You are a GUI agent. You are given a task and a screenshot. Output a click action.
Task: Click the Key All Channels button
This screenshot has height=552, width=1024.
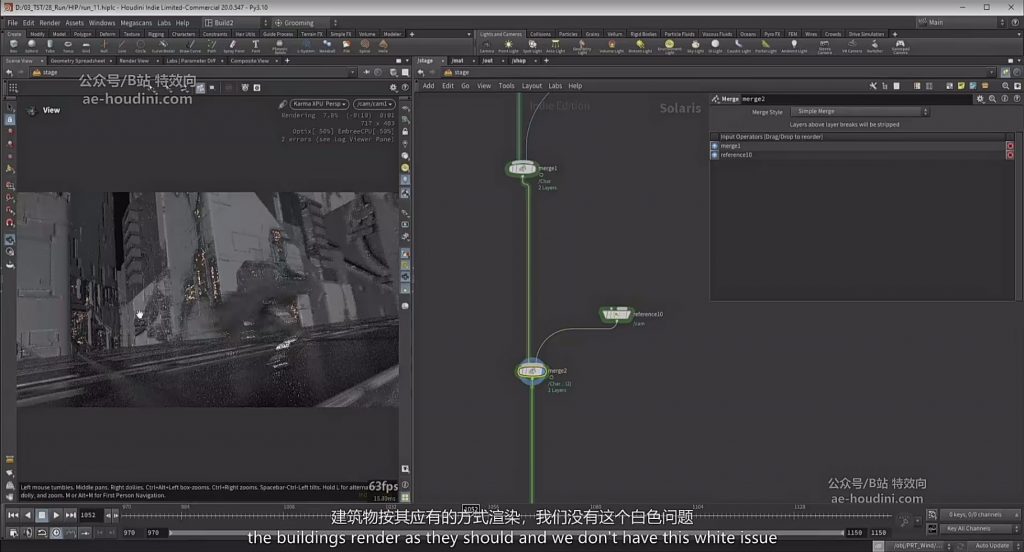(x=977, y=528)
